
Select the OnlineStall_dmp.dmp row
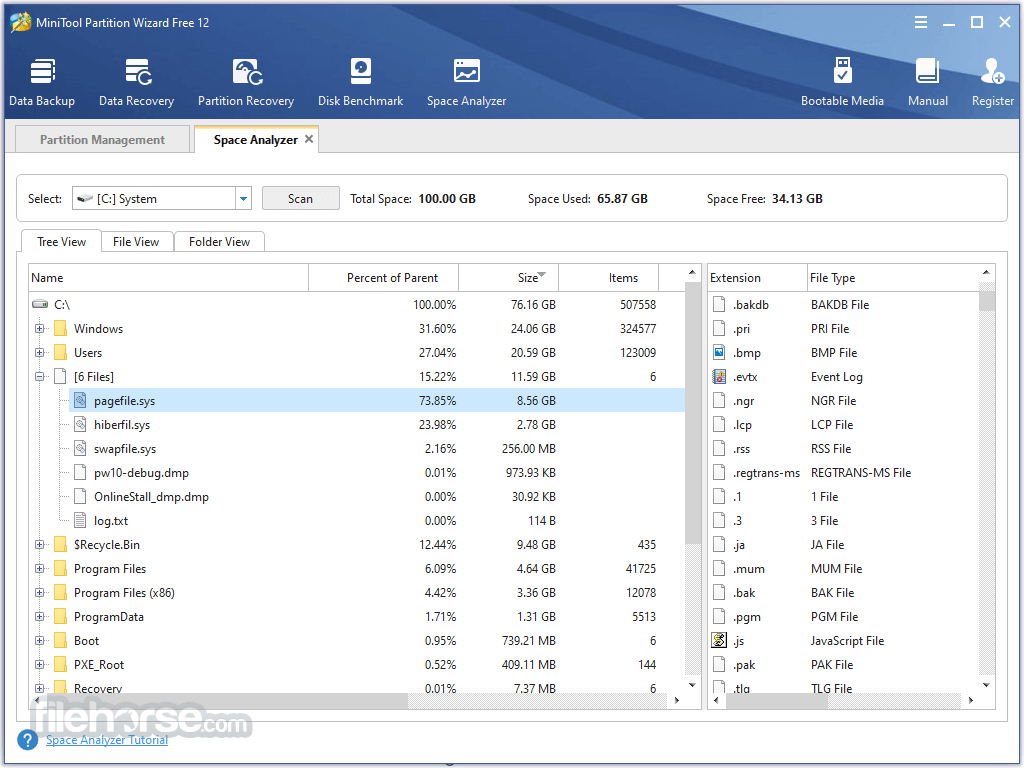tap(358, 497)
